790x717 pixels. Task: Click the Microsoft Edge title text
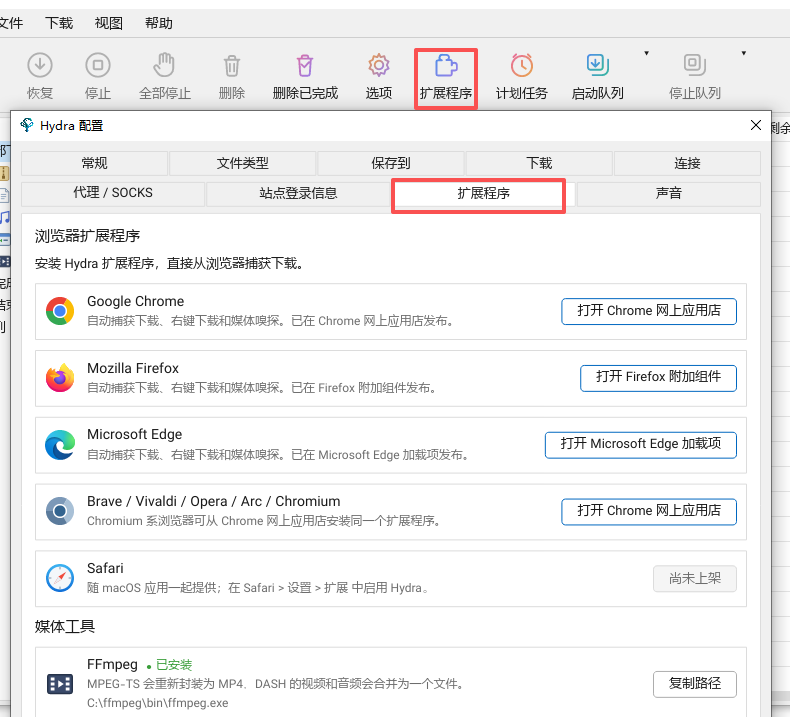[135, 434]
